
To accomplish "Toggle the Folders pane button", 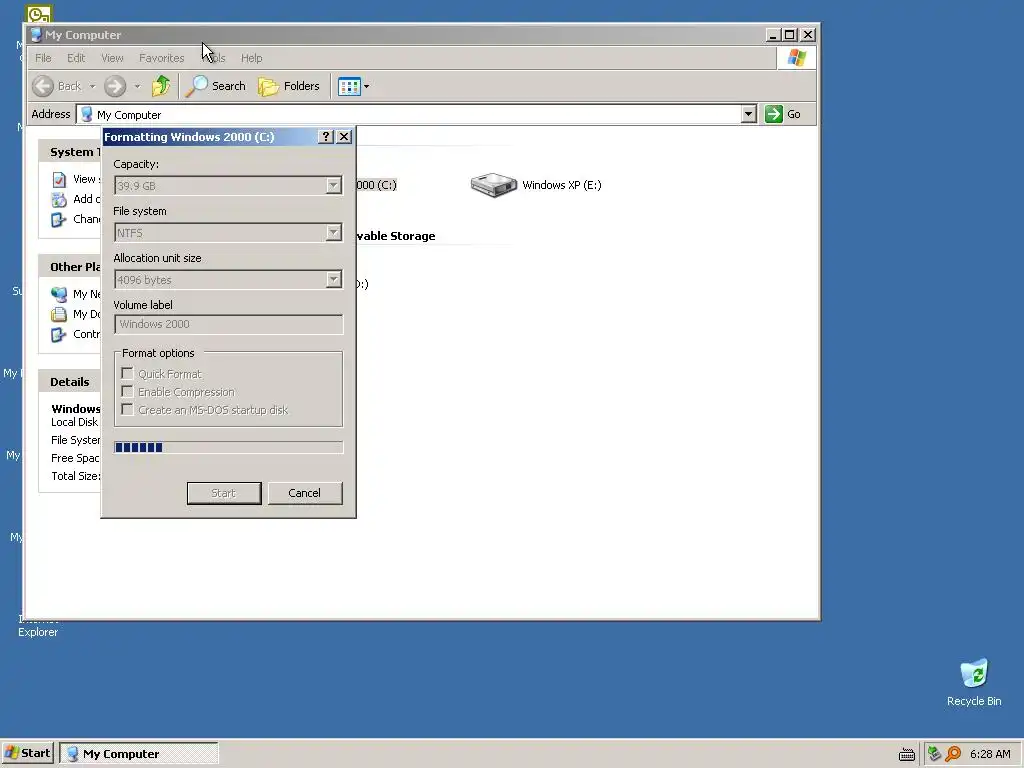I will point(289,86).
